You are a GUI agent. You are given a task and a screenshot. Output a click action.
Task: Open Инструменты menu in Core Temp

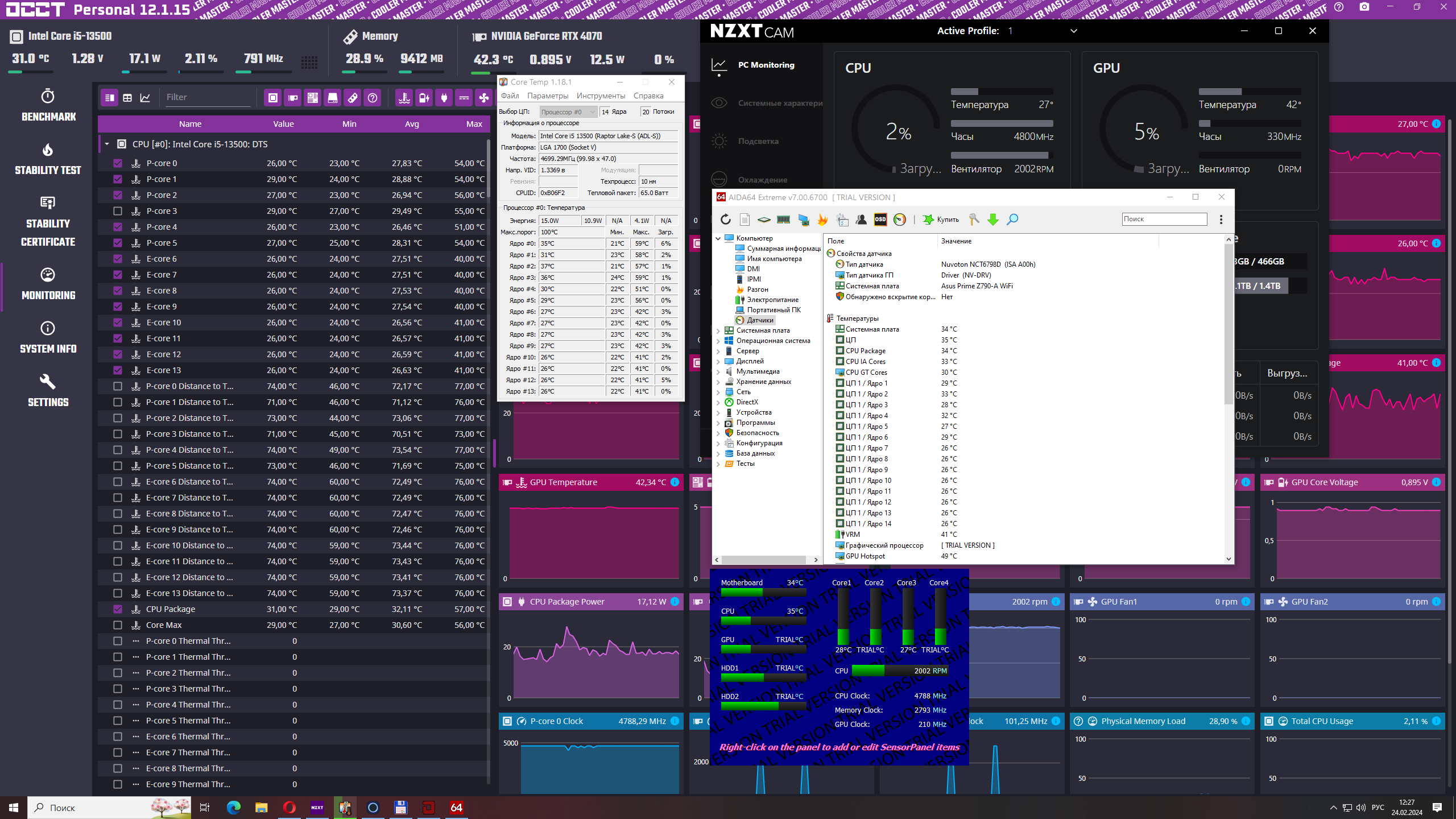coord(601,96)
